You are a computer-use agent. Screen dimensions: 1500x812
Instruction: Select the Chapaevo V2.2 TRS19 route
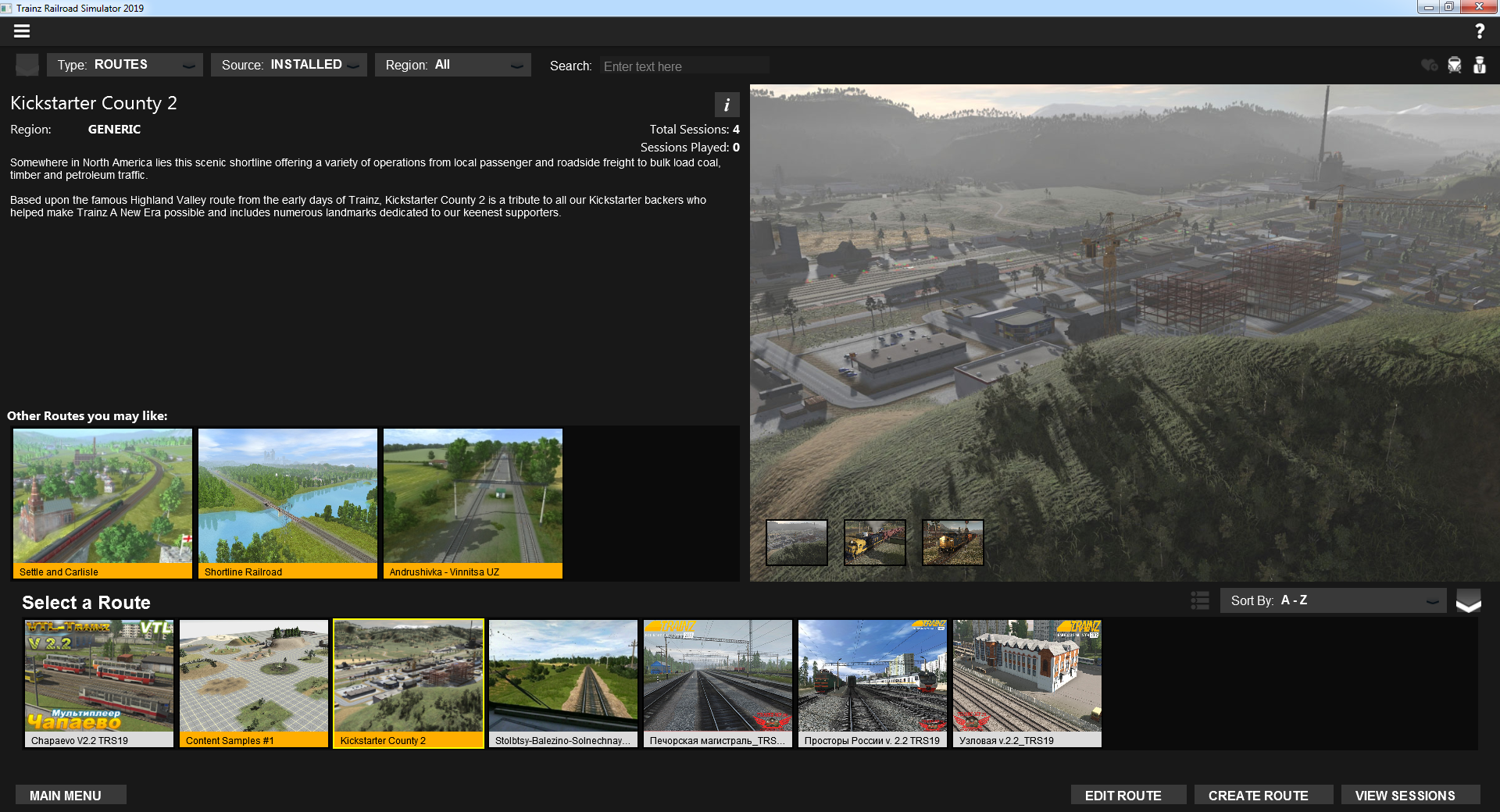(99, 684)
